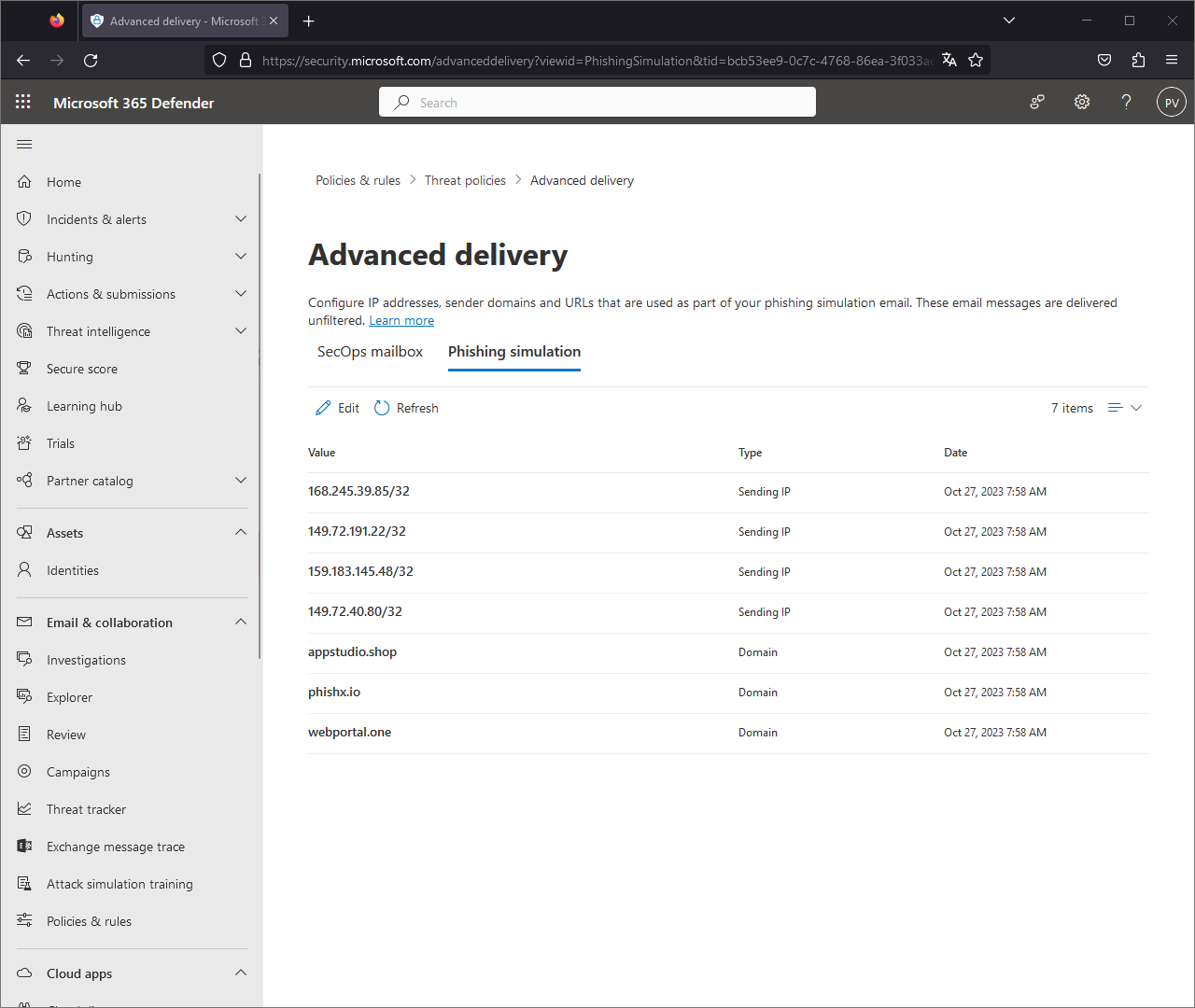Open a new browser tab
This screenshot has height=1008, width=1195.
coord(309,21)
